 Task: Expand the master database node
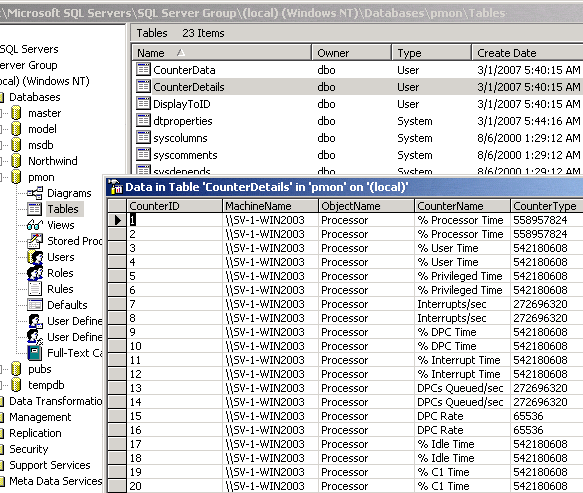(1, 113)
